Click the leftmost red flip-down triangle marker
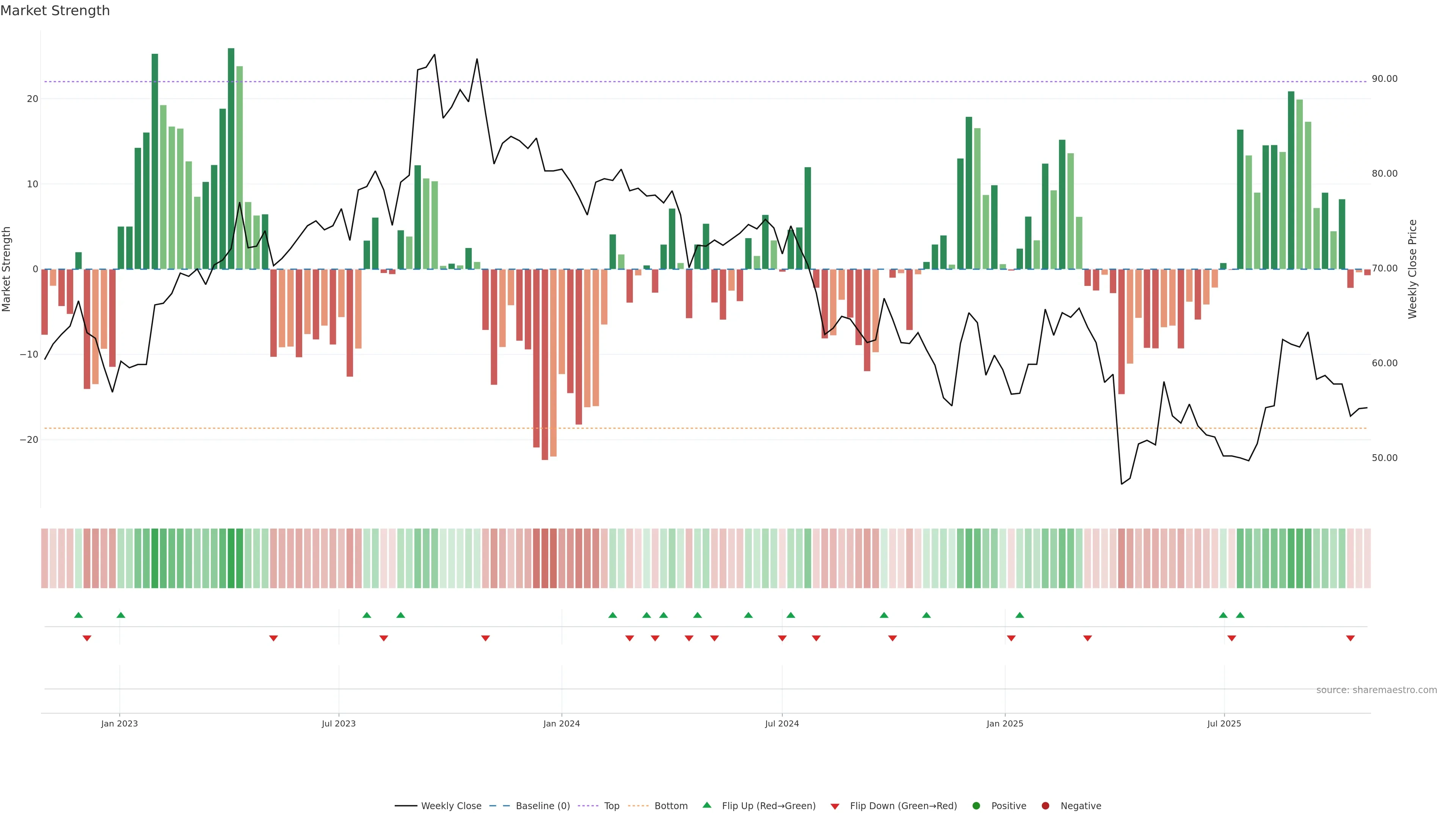The image size is (1456, 819). pyautogui.click(x=87, y=638)
